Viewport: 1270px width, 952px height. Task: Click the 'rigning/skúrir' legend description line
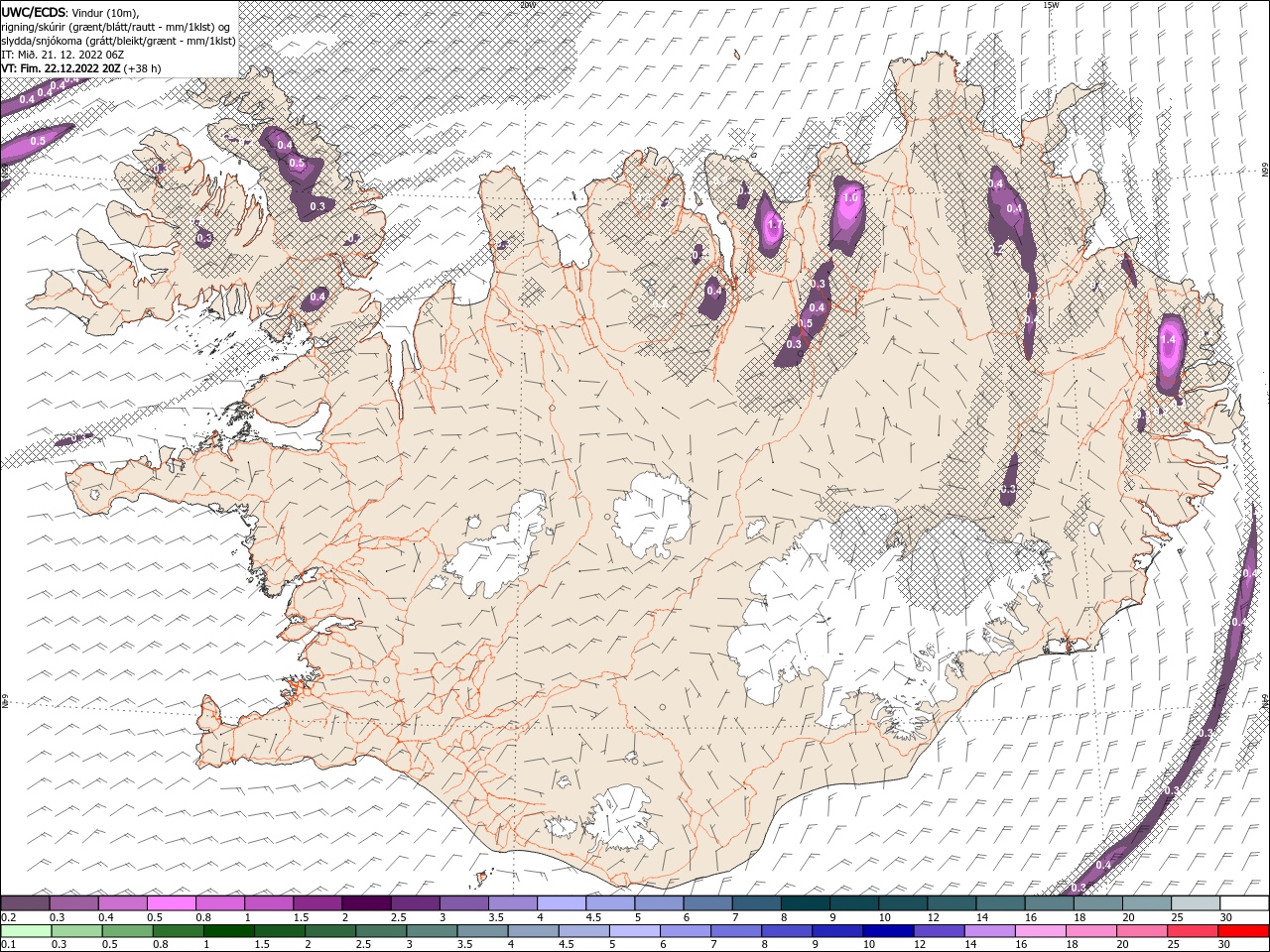tap(117, 27)
